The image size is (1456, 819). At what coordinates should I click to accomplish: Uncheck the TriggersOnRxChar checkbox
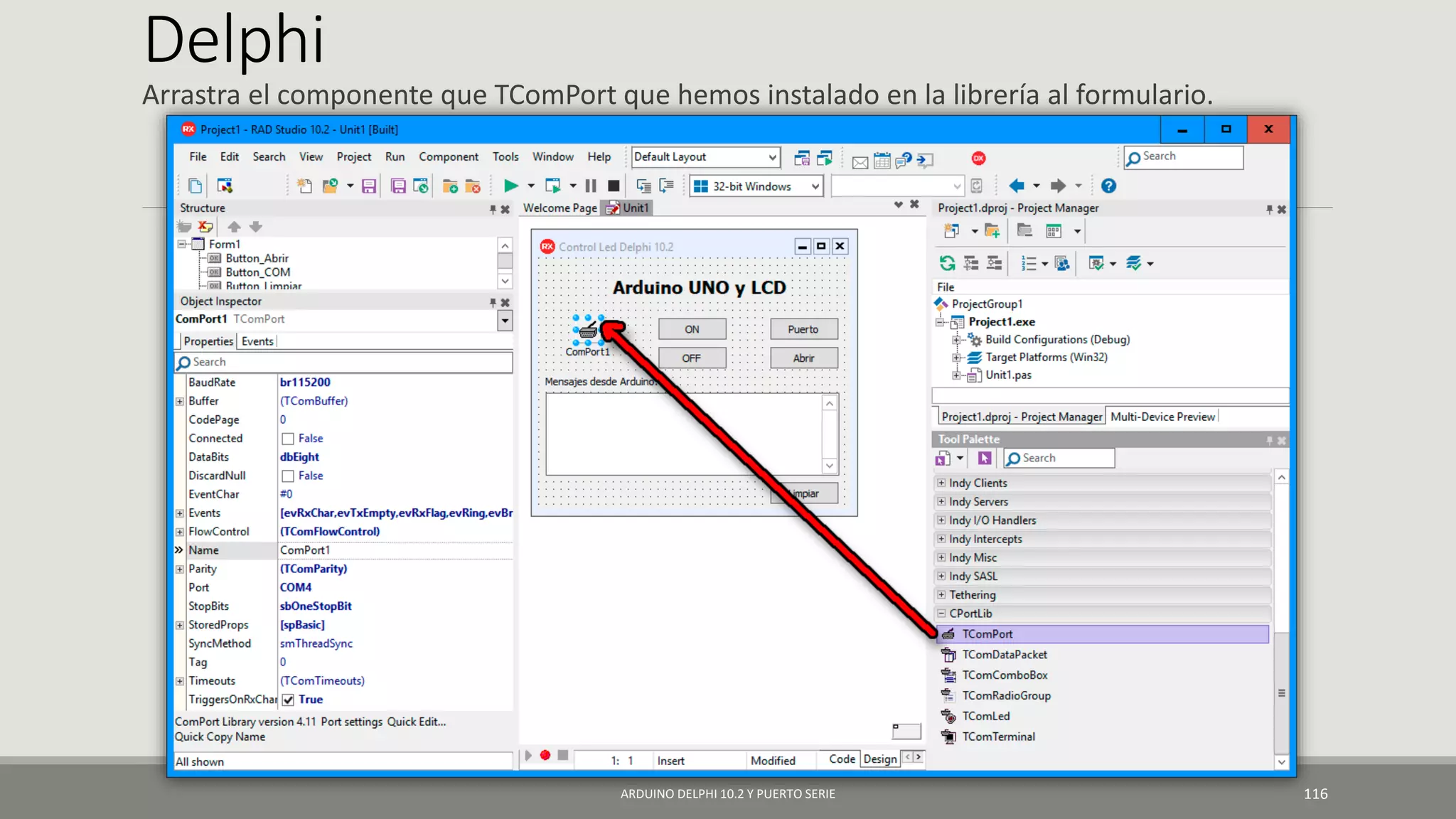click(288, 700)
